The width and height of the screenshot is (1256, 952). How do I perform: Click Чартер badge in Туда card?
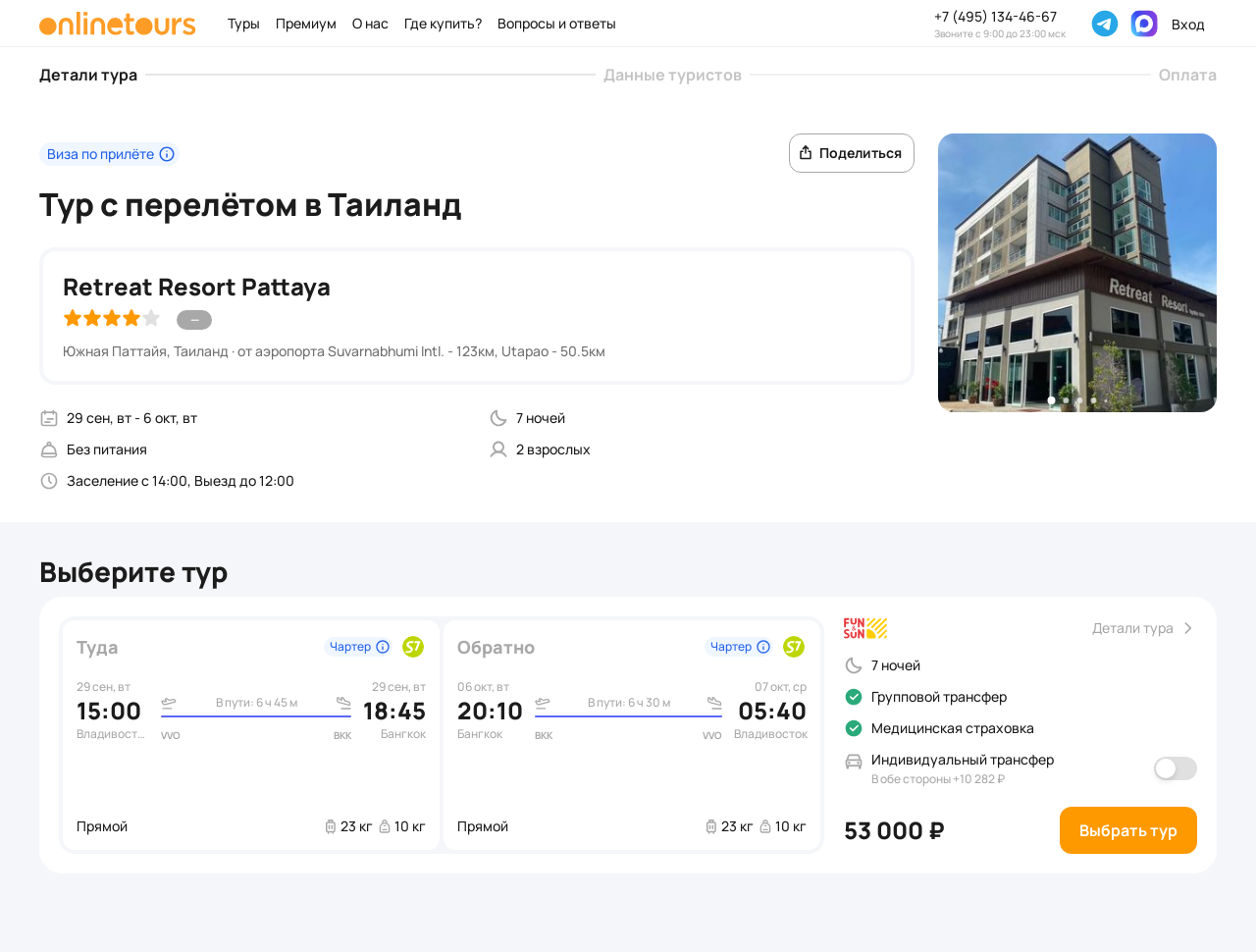tap(358, 647)
